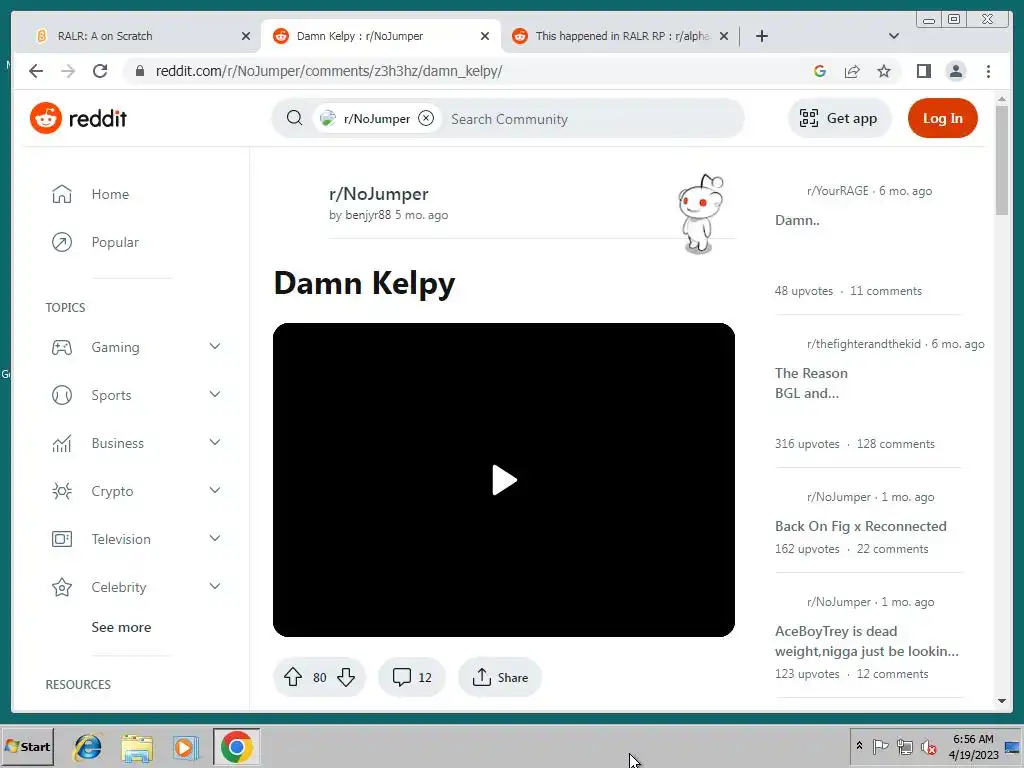Click Get app button
The width and height of the screenshot is (1024, 768).
[x=839, y=118]
